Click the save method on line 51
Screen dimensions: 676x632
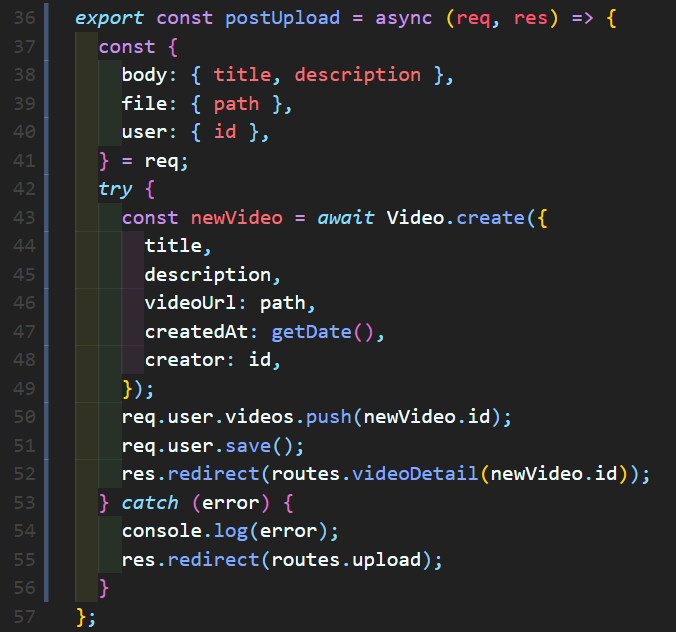(248, 446)
